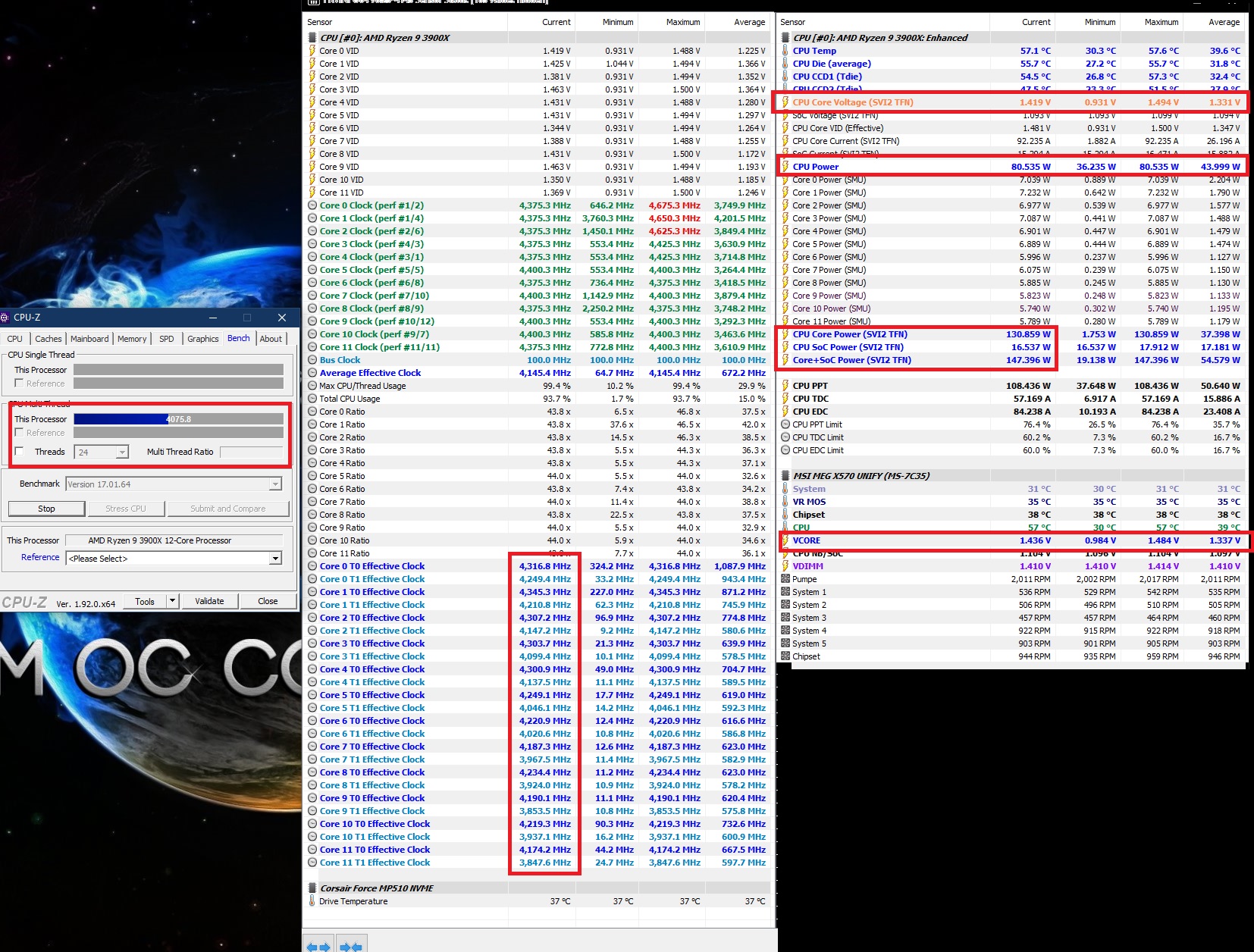Click the Maximum column header in left HWiNFO panel
This screenshot has height=952, width=1254.
click(672, 22)
